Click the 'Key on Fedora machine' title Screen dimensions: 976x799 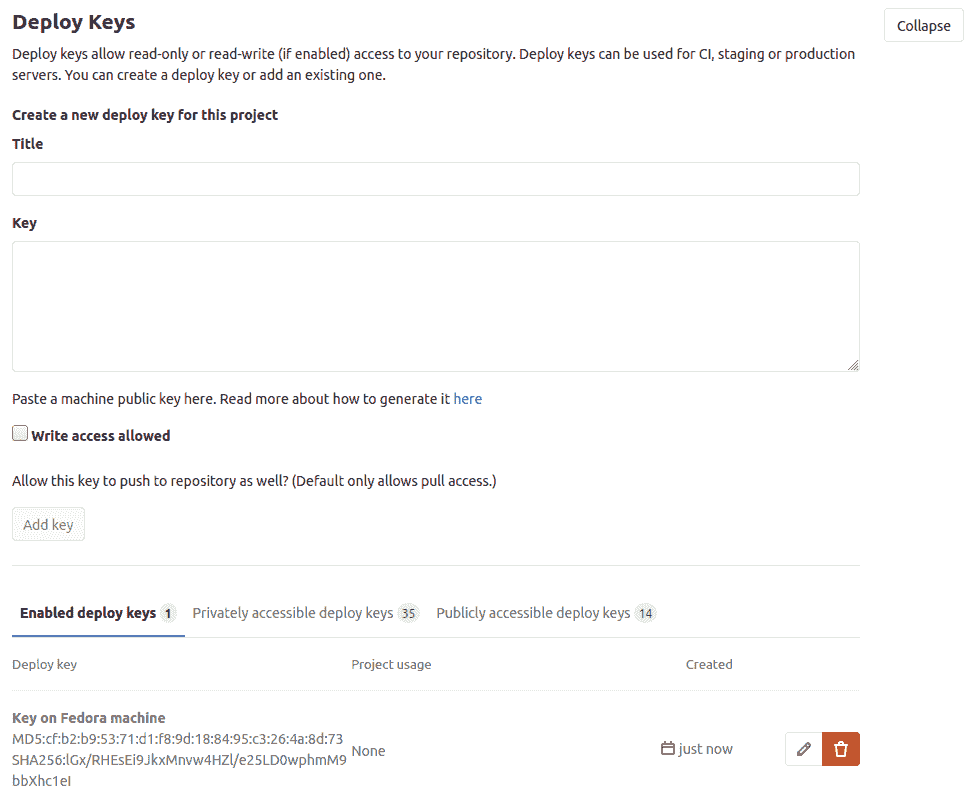[x=88, y=717]
